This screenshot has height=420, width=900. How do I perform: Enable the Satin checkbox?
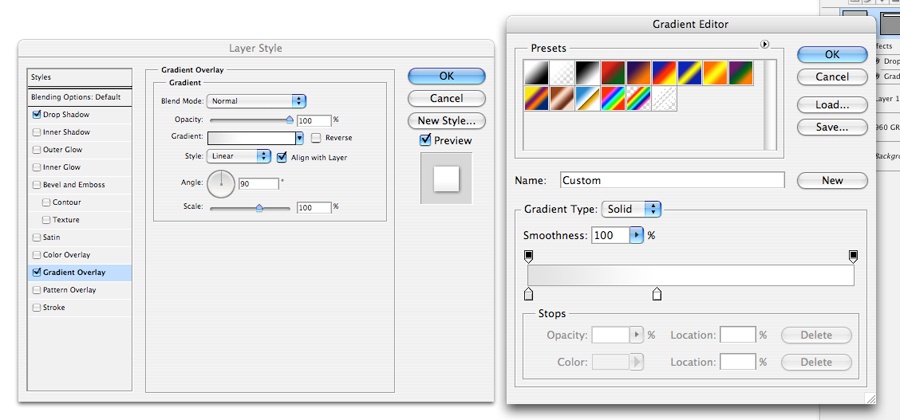pyautogui.click(x=37, y=238)
